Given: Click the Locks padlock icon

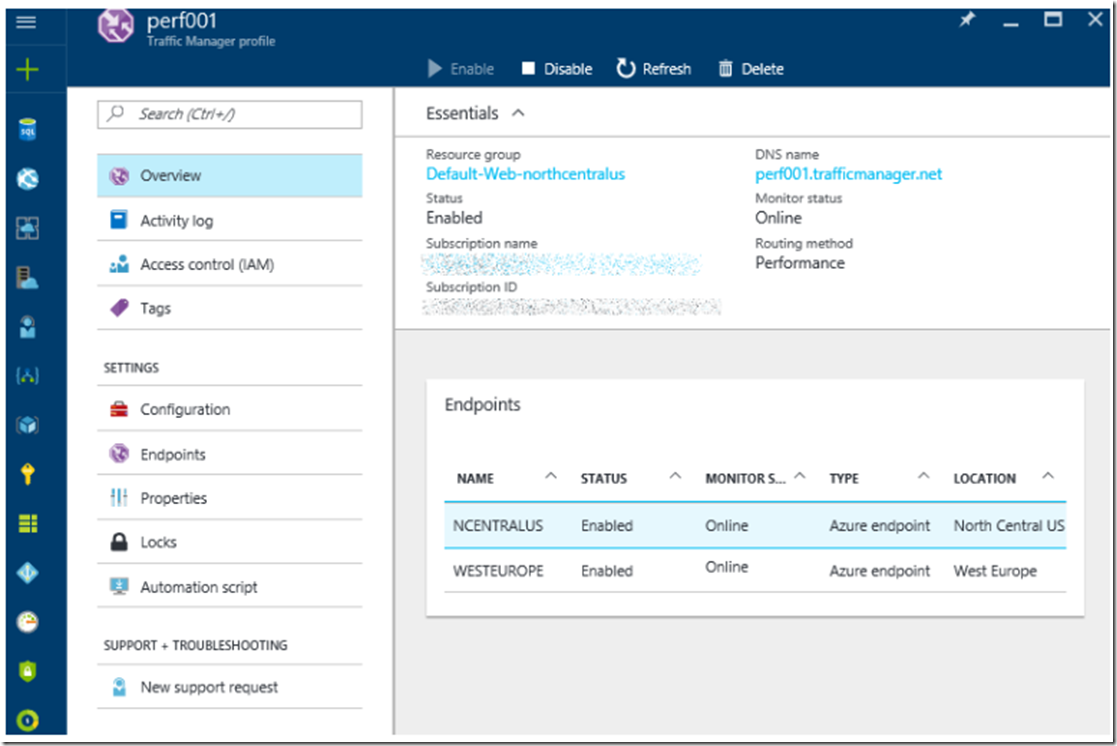Looking at the screenshot, I should pos(119,542).
